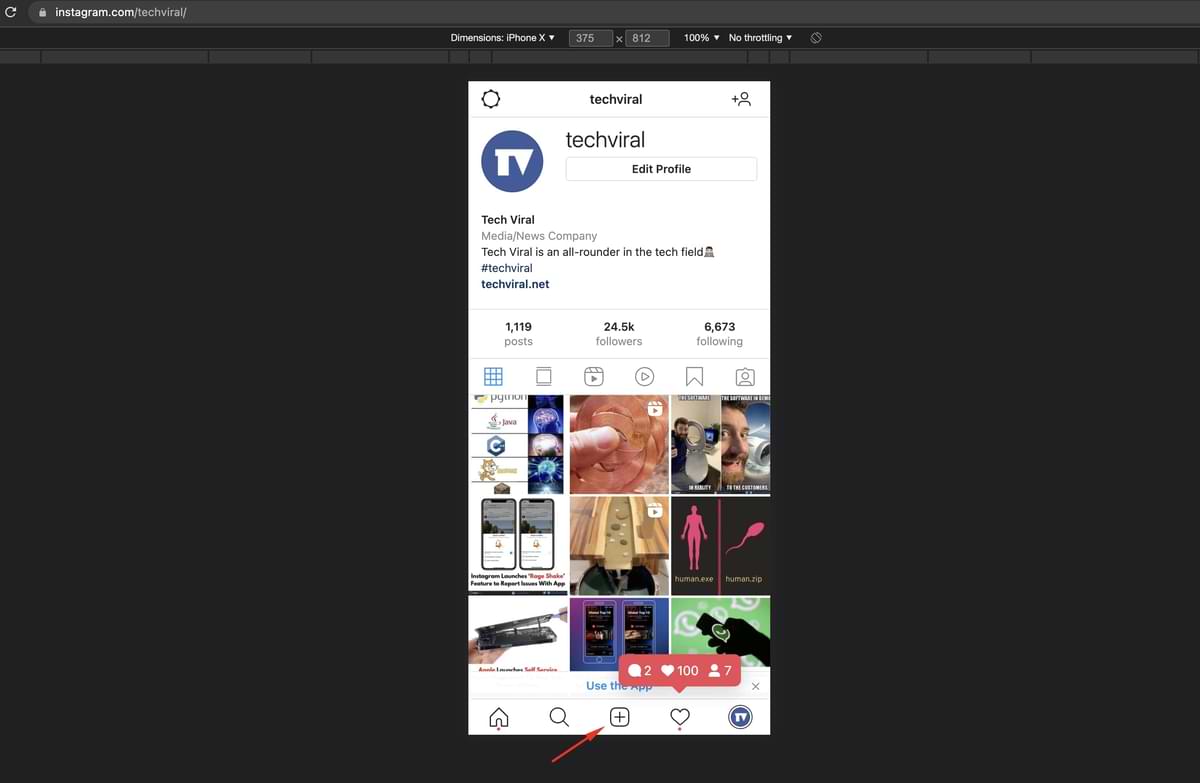Open the wooden board reel post

click(619, 545)
